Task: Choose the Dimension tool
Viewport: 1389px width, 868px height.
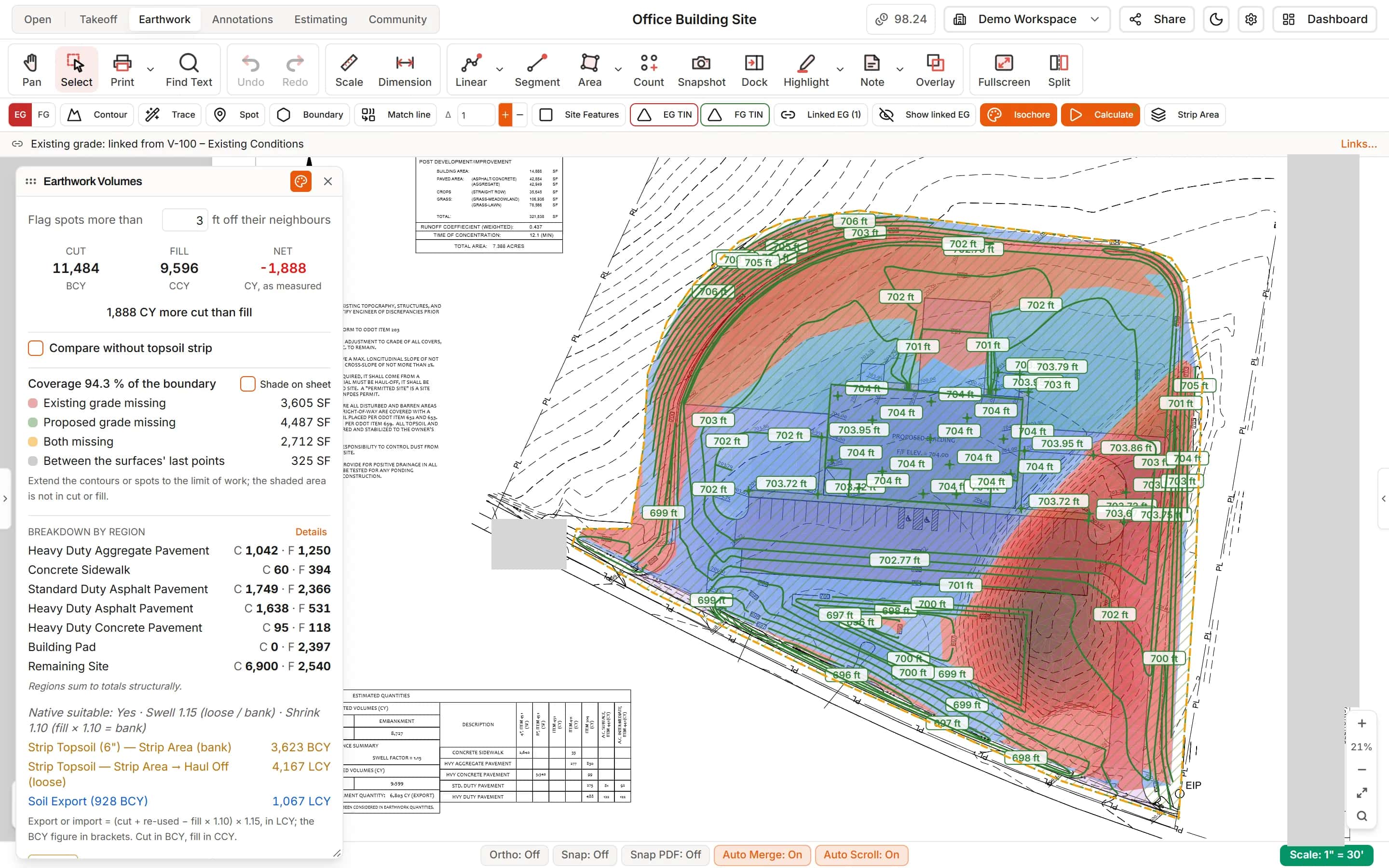Action: point(405,69)
